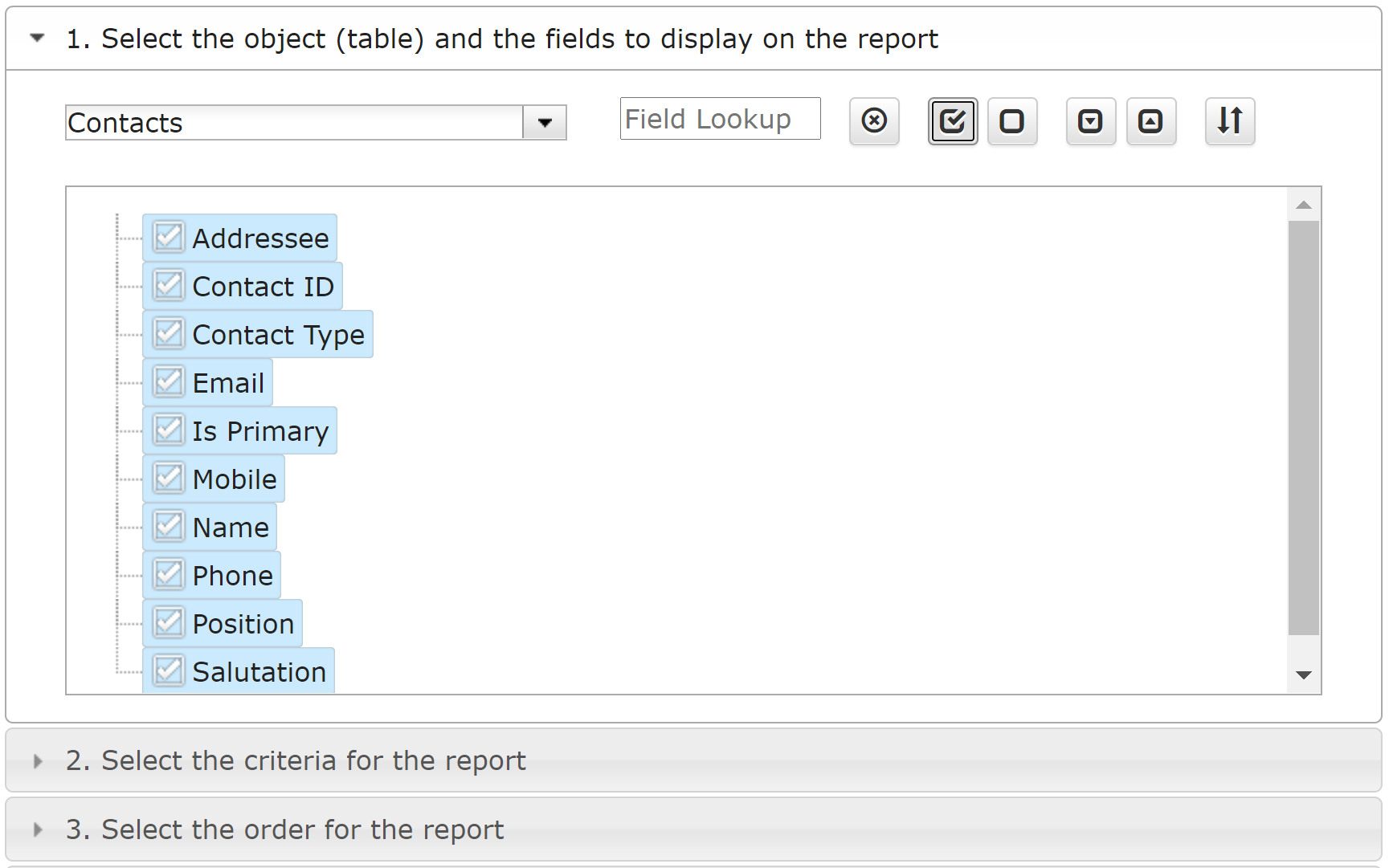Uncheck the Addressee field checkbox
Screen dimensions: 1389x868
(x=169, y=238)
